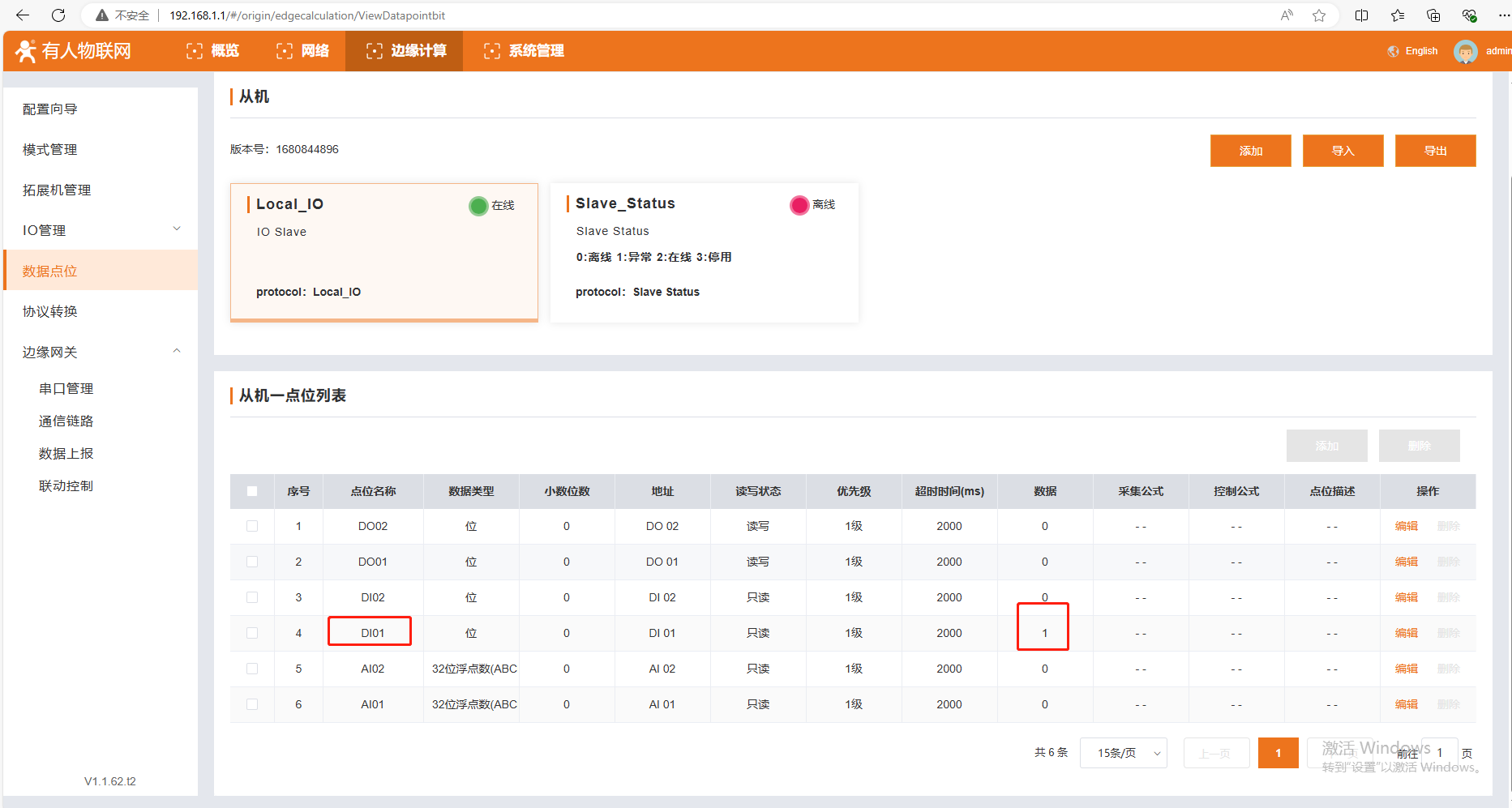This screenshot has height=808, width=1512.
Task: Go back with browser back arrow
Action: (23, 15)
